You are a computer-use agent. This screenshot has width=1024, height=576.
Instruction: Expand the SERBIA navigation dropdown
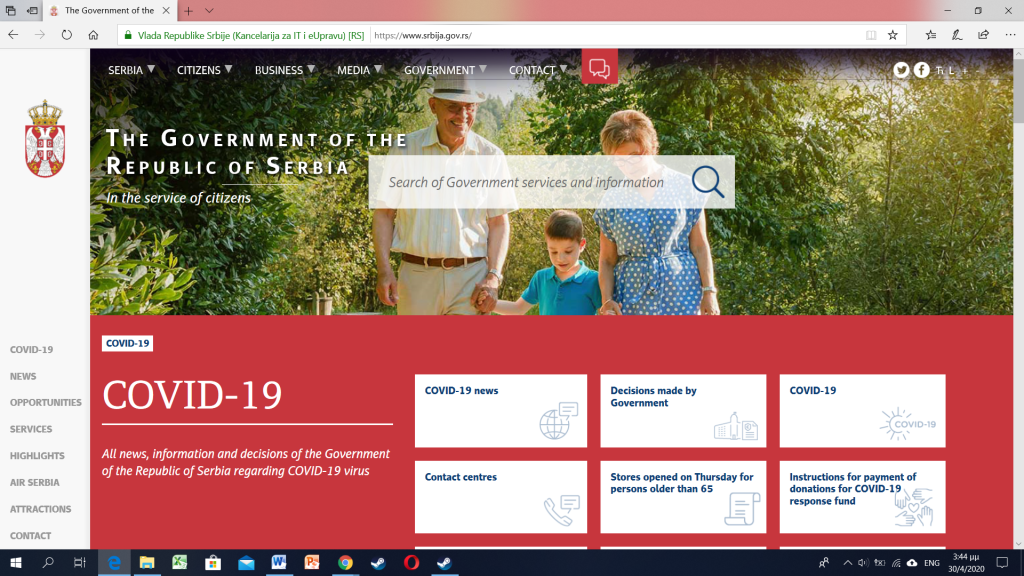coord(131,70)
